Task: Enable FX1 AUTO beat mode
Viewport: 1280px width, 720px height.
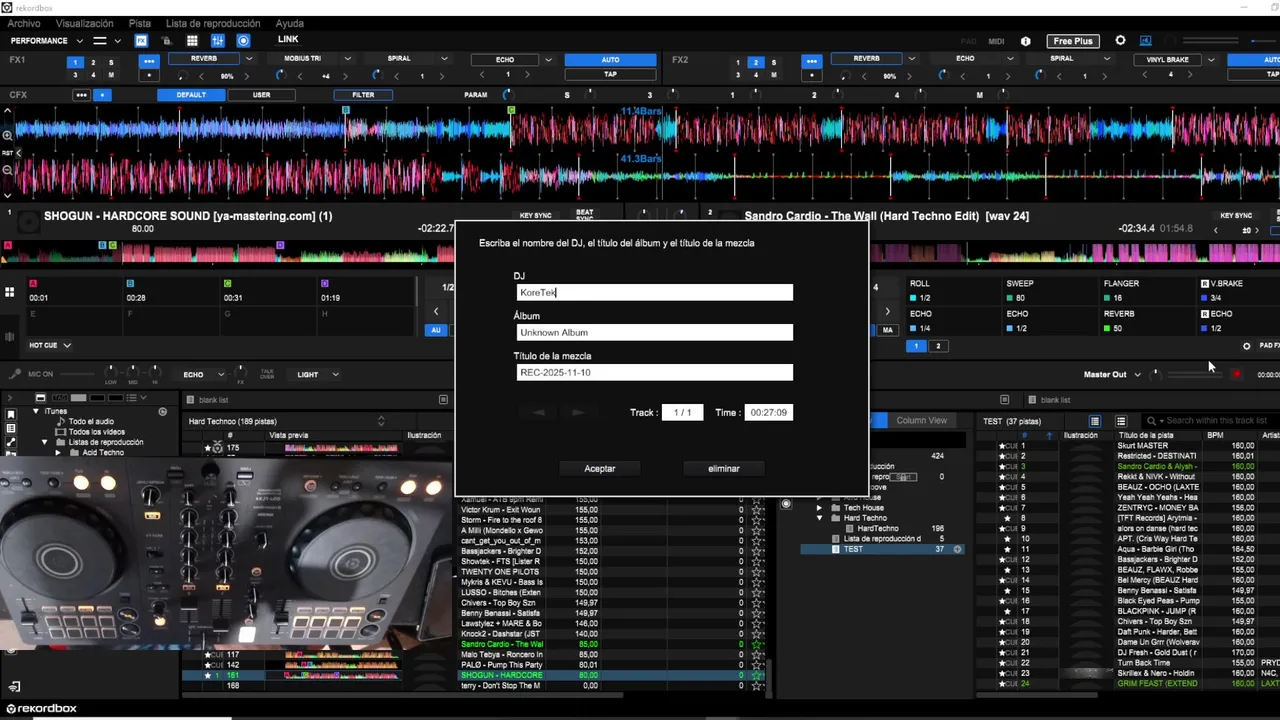Action: (x=610, y=60)
